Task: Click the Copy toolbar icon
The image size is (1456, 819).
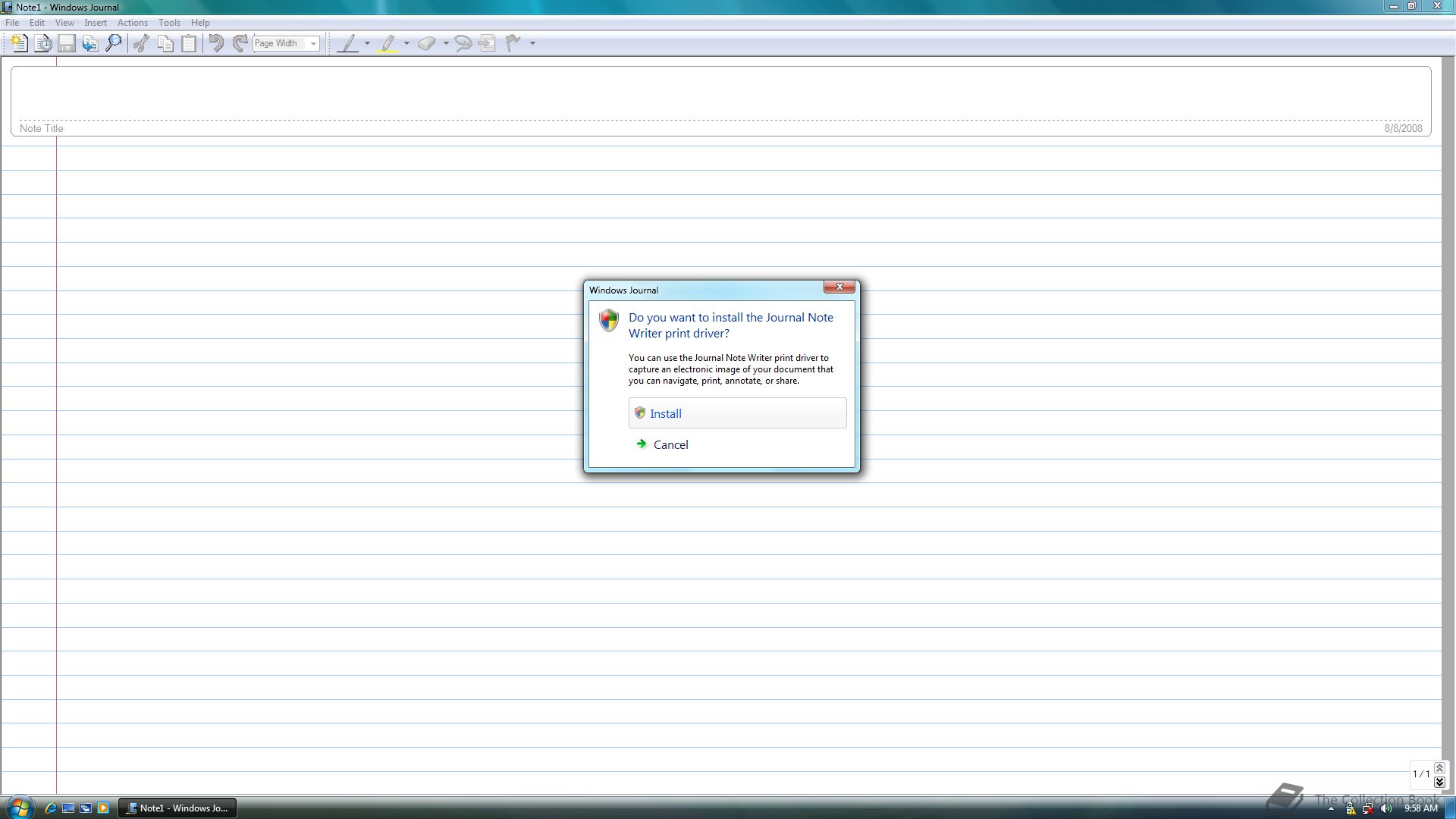Action: (x=165, y=43)
